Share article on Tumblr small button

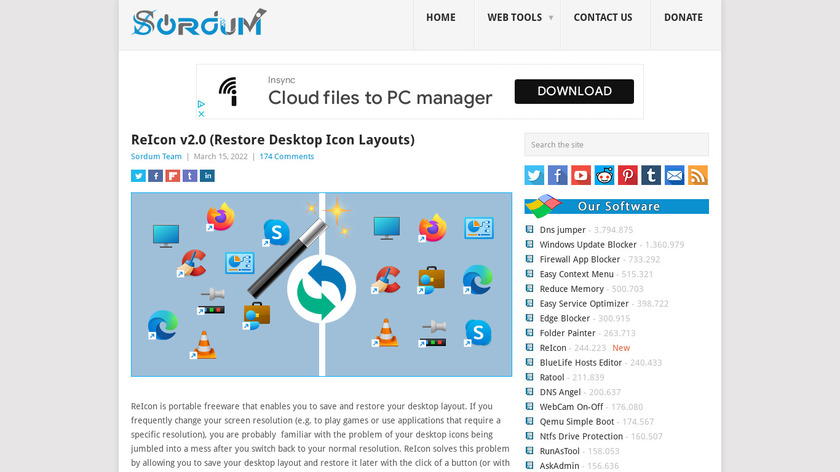190,176
